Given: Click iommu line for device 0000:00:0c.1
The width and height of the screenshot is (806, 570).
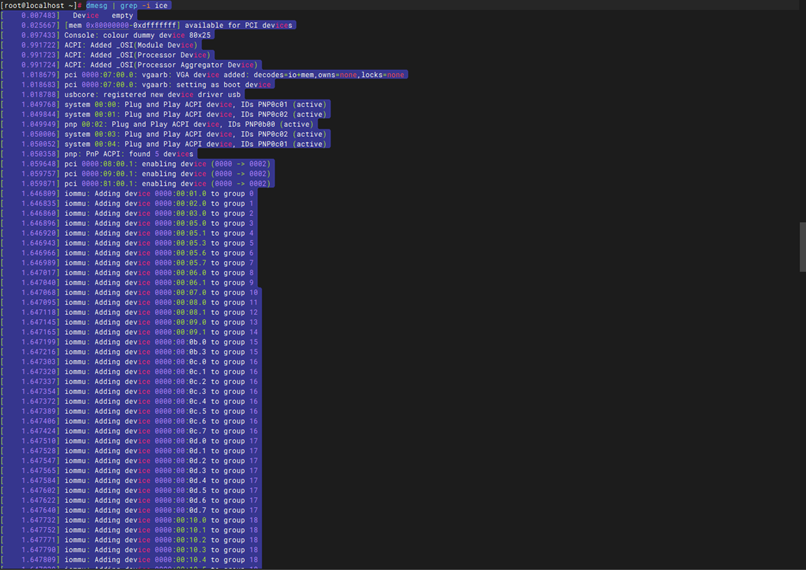Looking at the screenshot, I should pyautogui.click(x=131, y=372).
